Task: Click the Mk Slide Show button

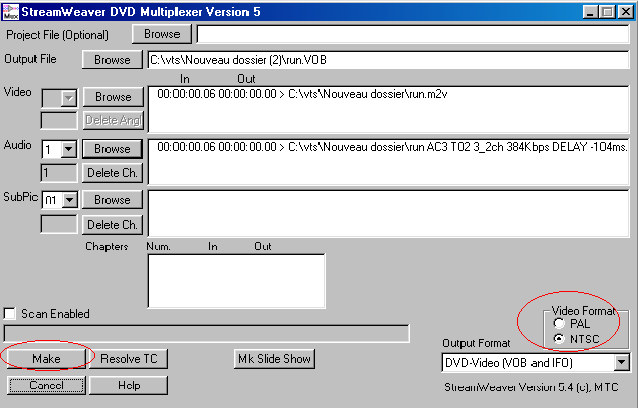Action: pos(274,359)
